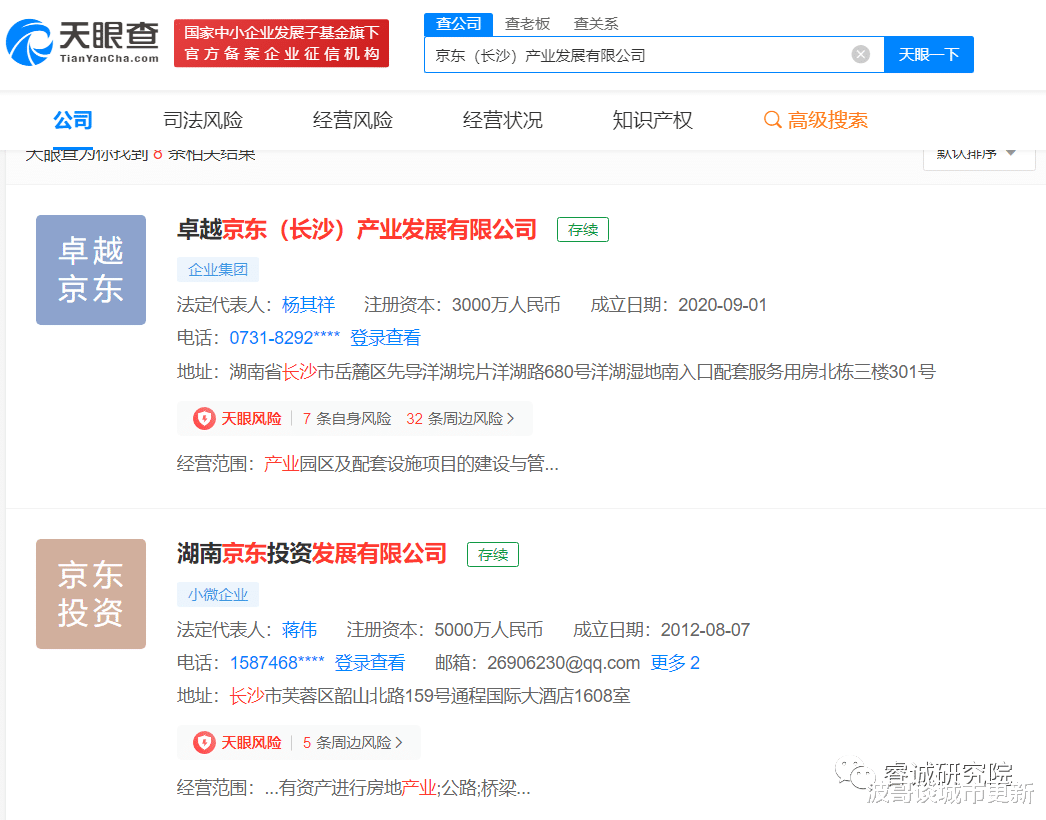This screenshot has height=820, width=1046.
Task: Click the 天眼一下 search button
Action: coord(929,55)
